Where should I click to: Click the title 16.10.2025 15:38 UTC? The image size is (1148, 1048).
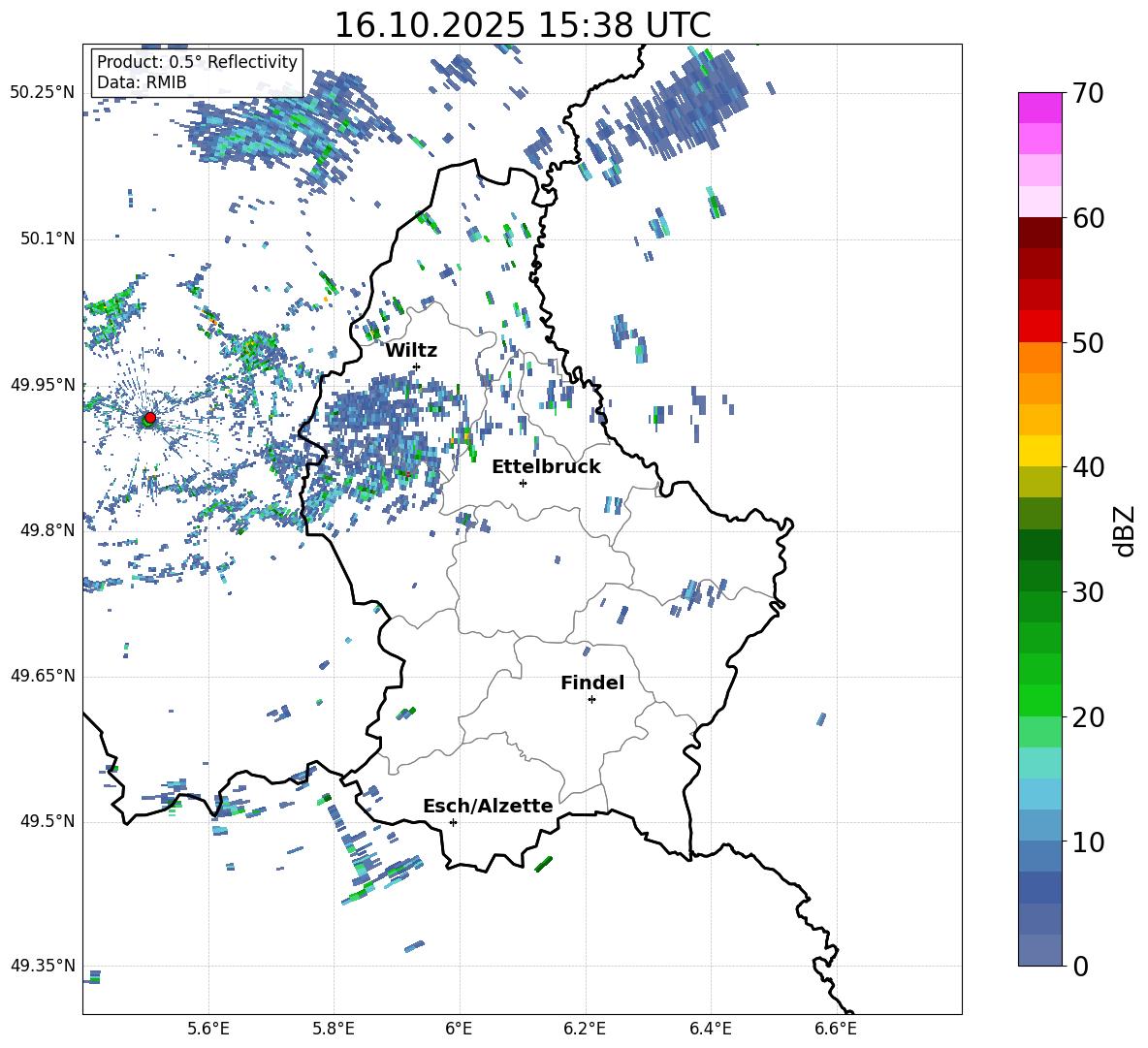(523, 25)
